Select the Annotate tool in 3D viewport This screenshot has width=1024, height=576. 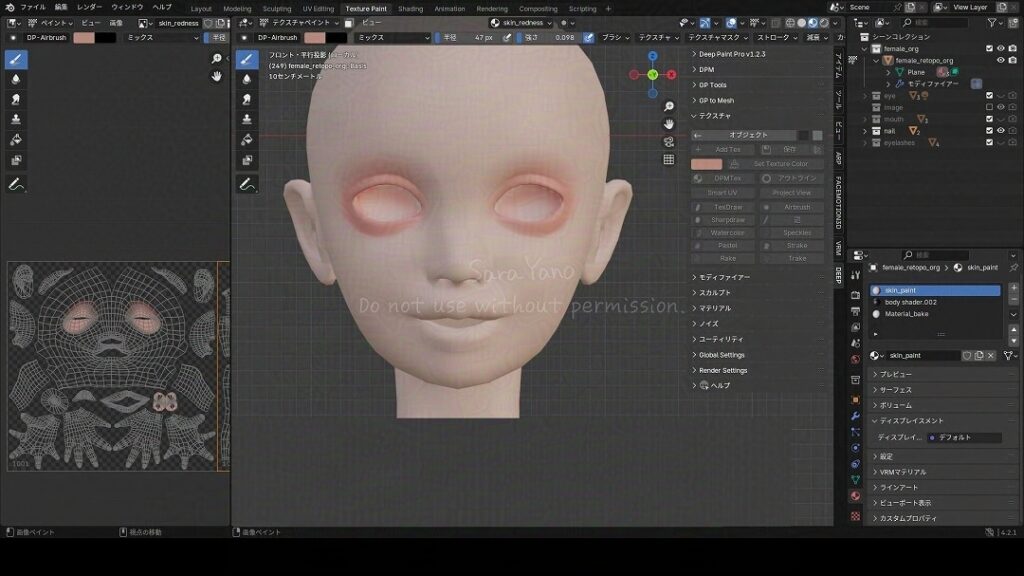click(247, 185)
